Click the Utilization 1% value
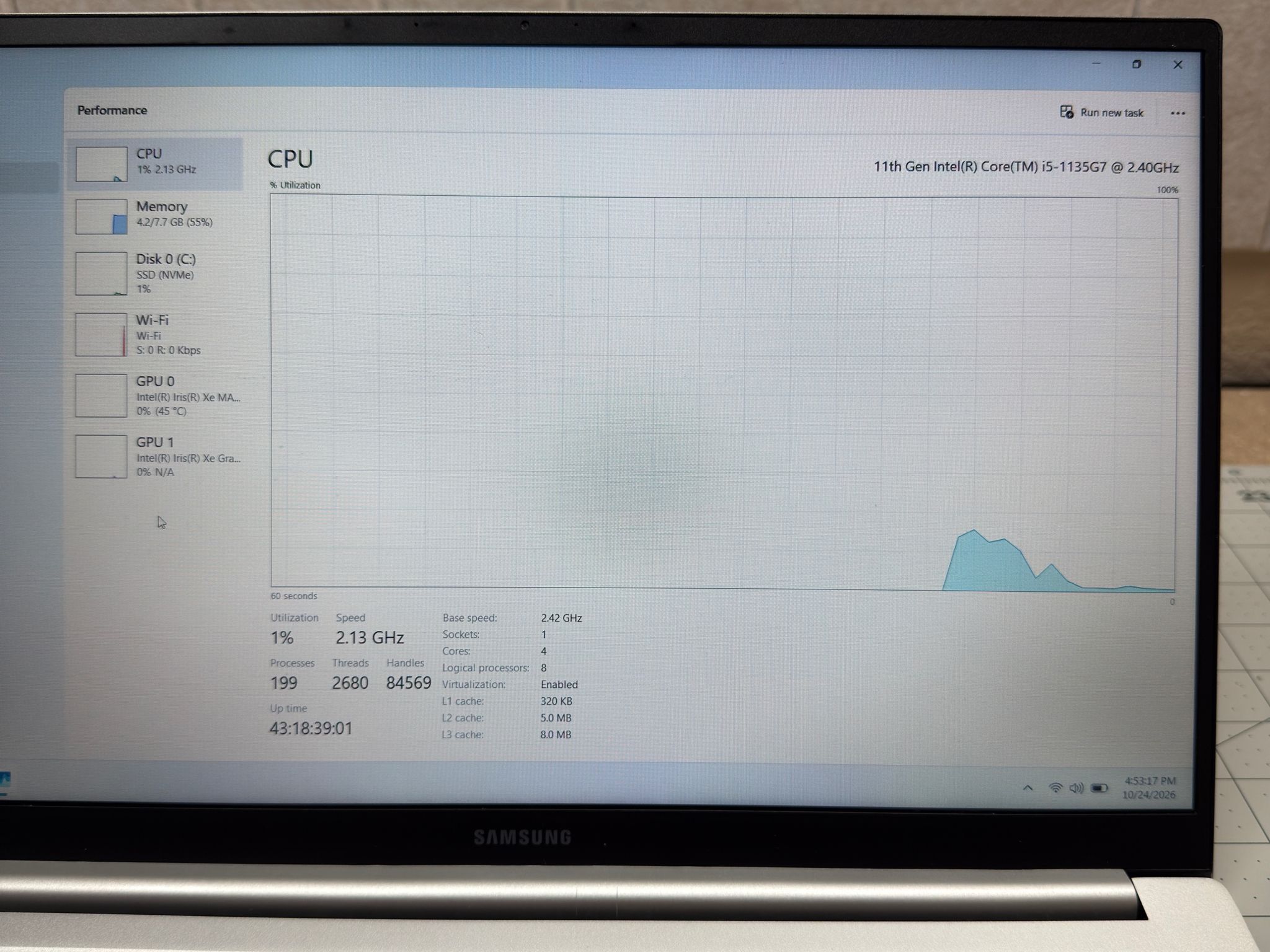1270x952 pixels. coord(282,637)
